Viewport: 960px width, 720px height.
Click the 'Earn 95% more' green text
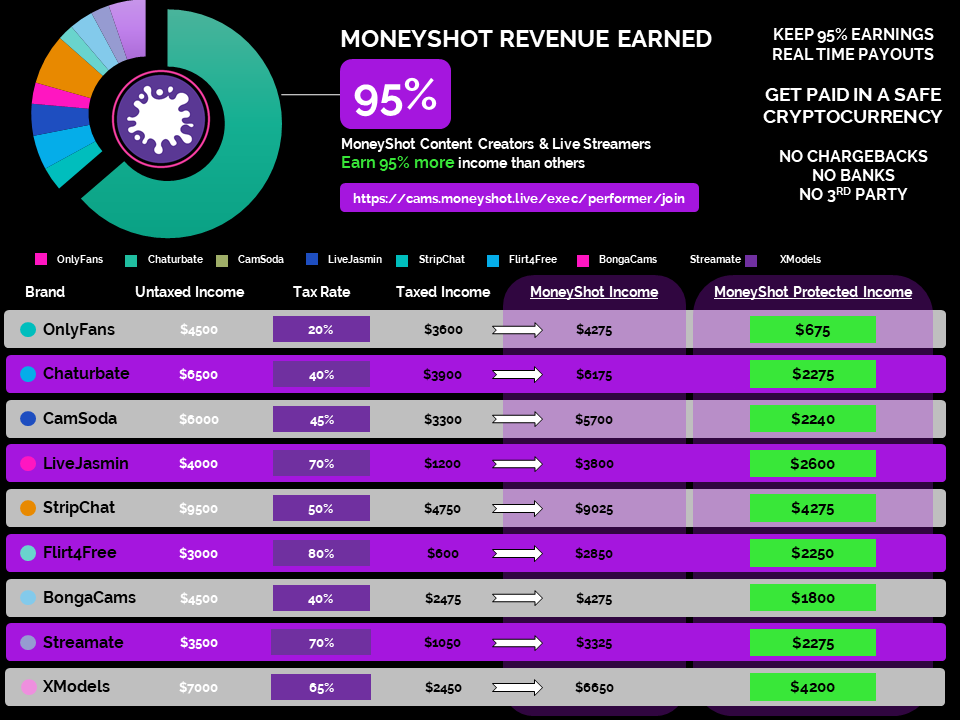coord(397,163)
